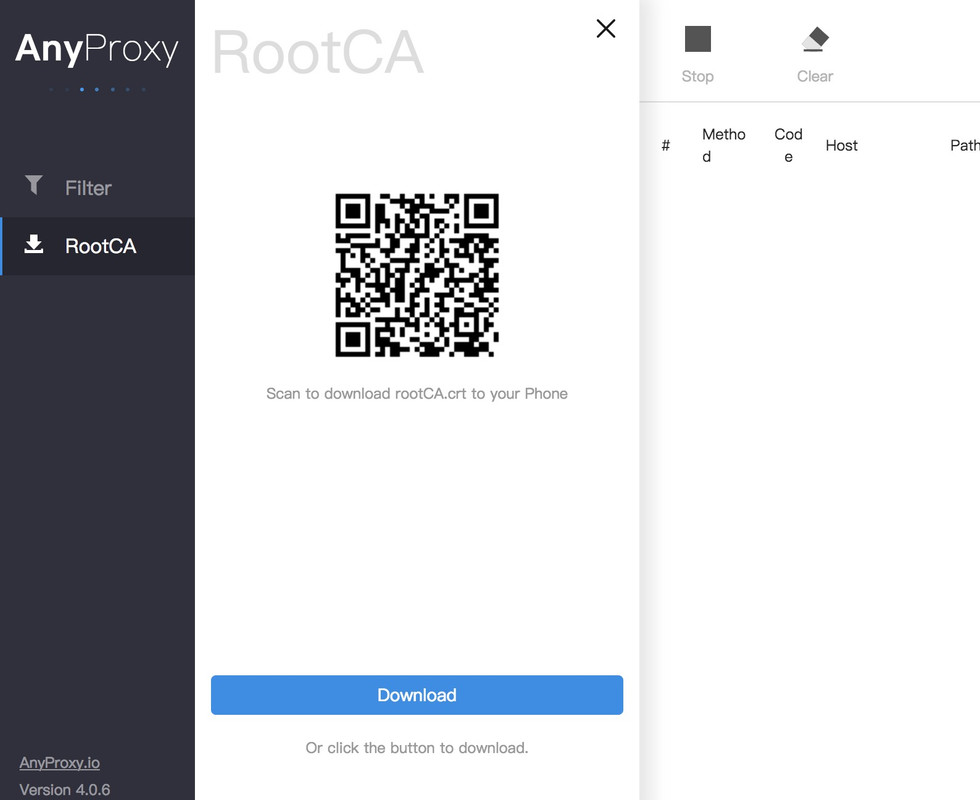The width and height of the screenshot is (980, 800).
Task: Click the RootCA panel heading
Action: (318, 52)
